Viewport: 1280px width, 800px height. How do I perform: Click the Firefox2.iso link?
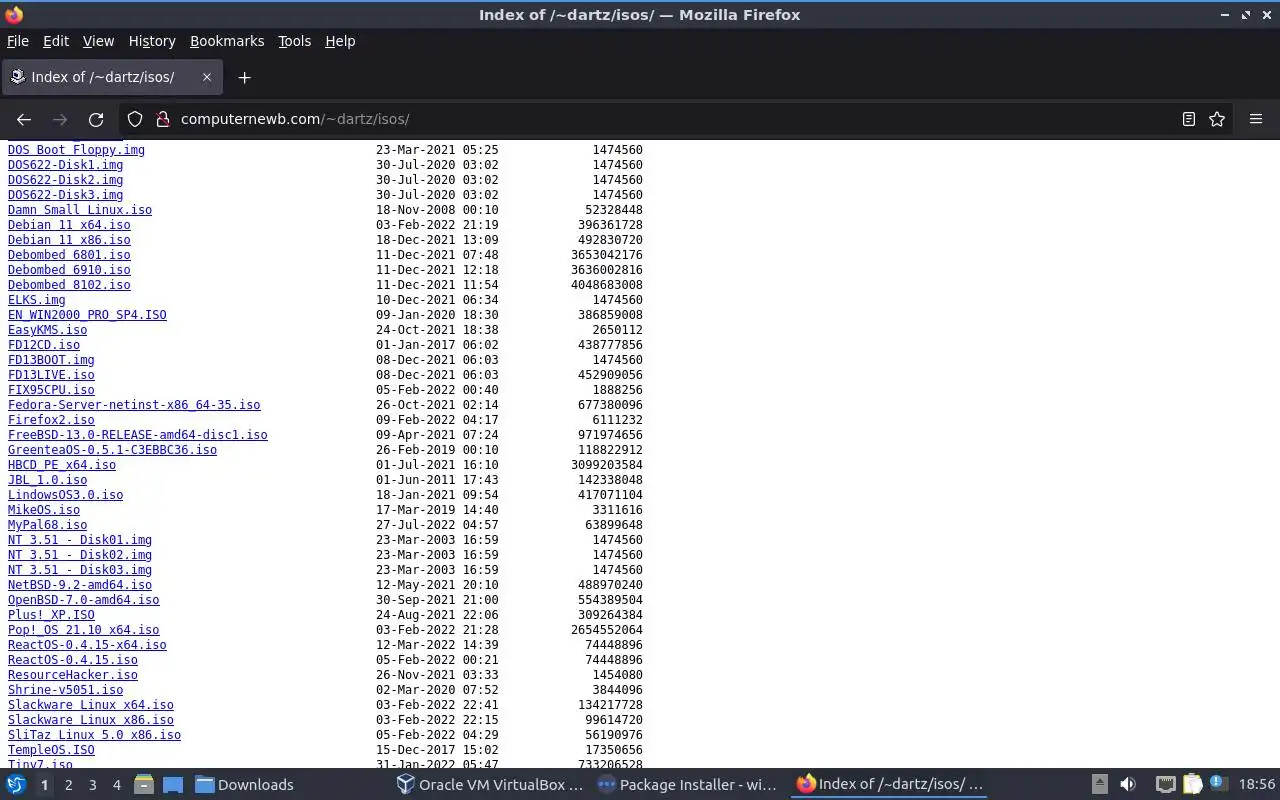pyautogui.click(x=51, y=420)
